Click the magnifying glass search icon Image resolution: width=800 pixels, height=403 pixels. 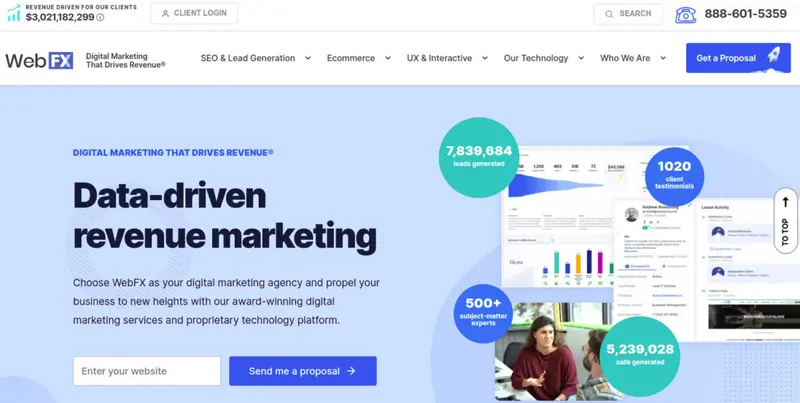[x=609, y=14]
